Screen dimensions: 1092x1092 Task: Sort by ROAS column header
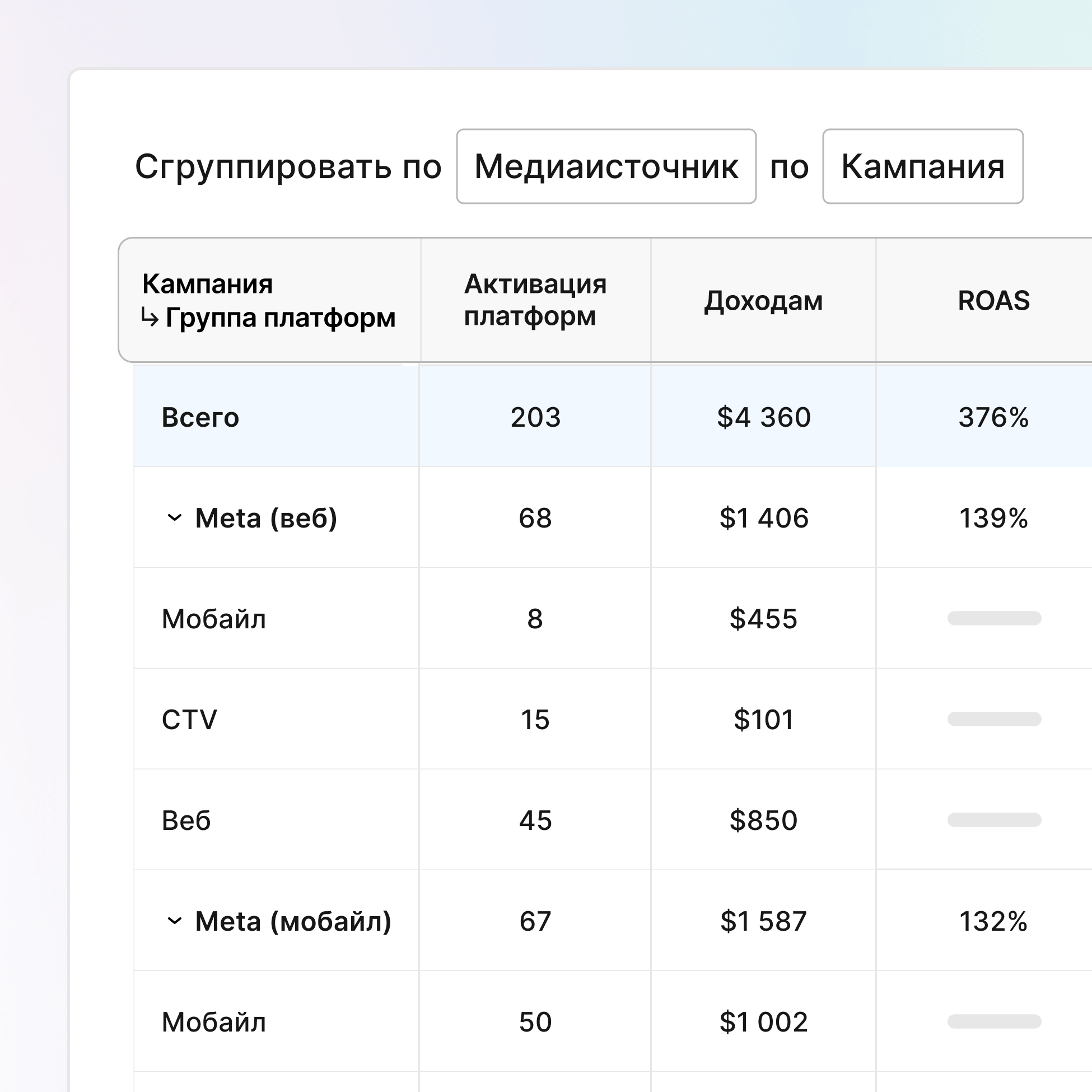(x=993, y=301)
